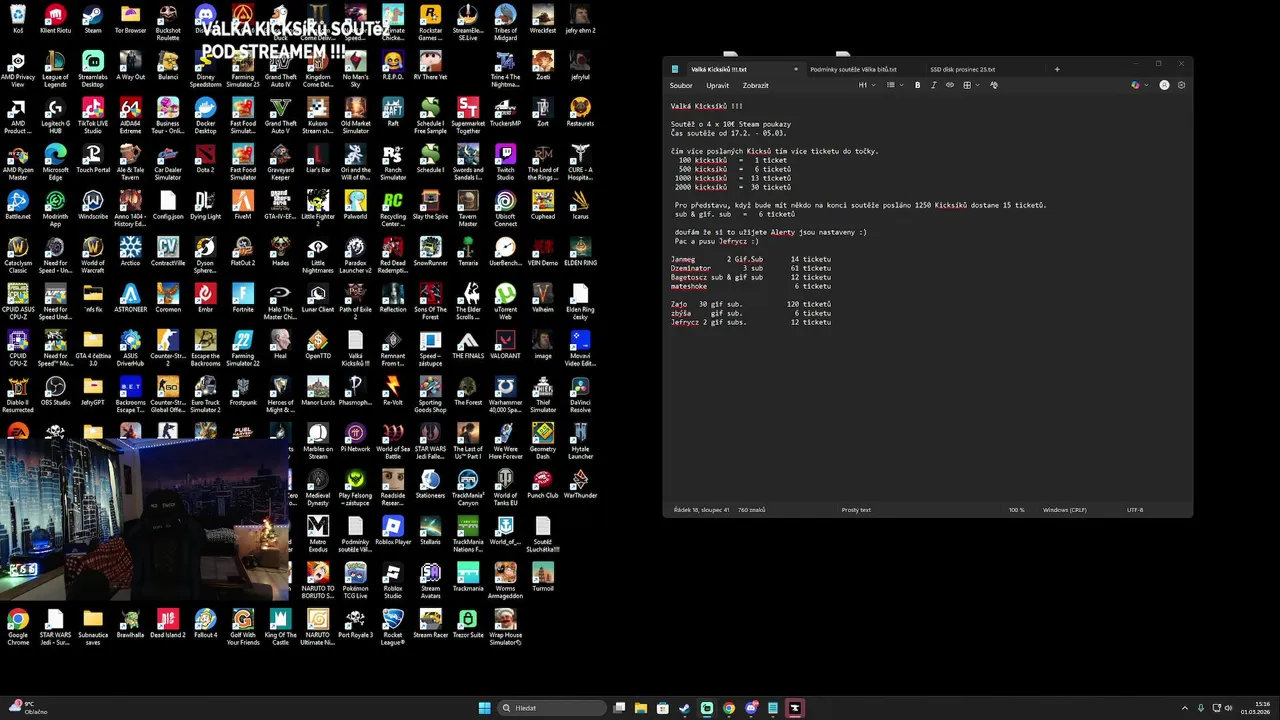
Task: Click Windows (CRLF) line ending status
Action: pos(1064,510)
